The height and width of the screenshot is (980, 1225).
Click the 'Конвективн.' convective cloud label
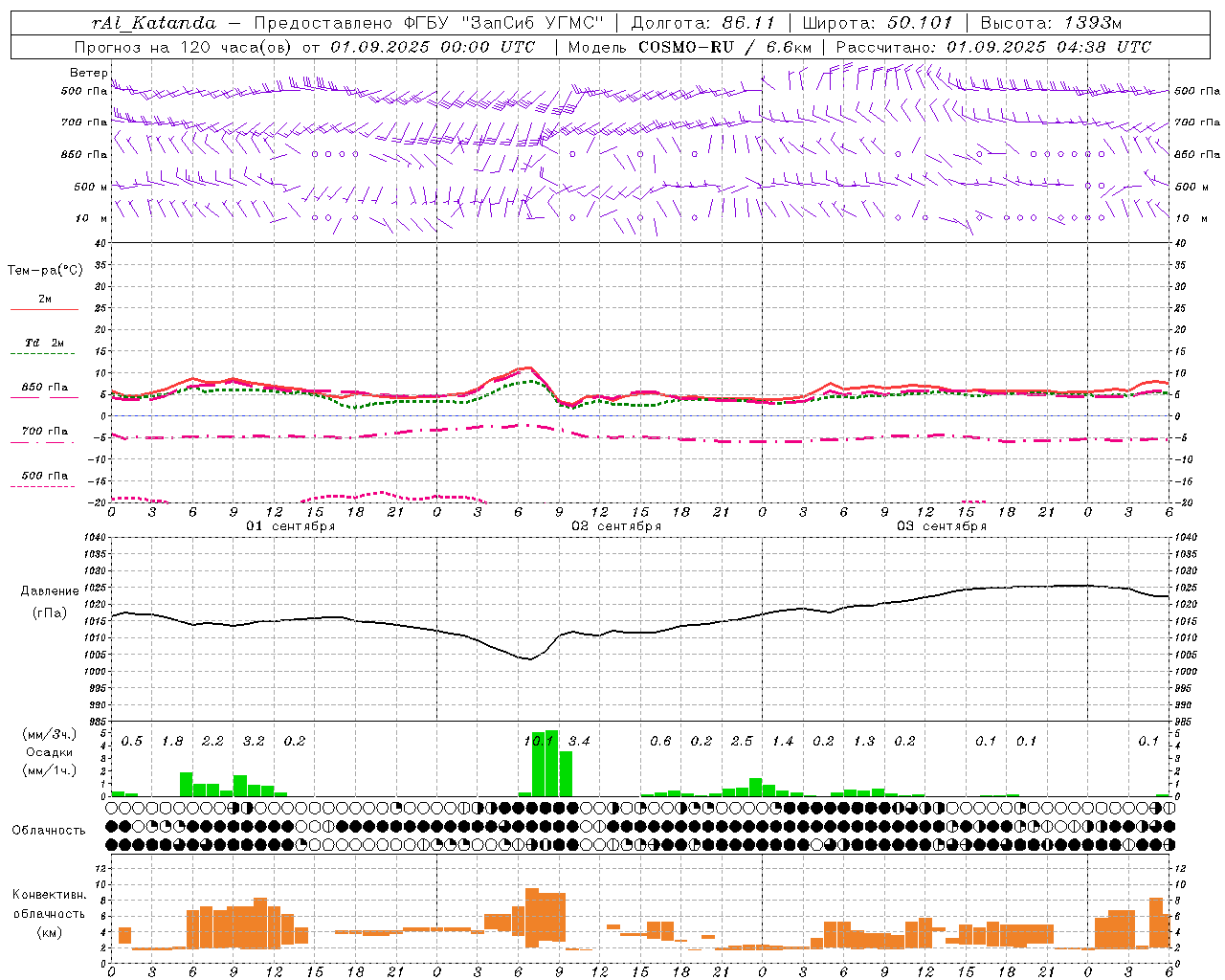(49, 895)
